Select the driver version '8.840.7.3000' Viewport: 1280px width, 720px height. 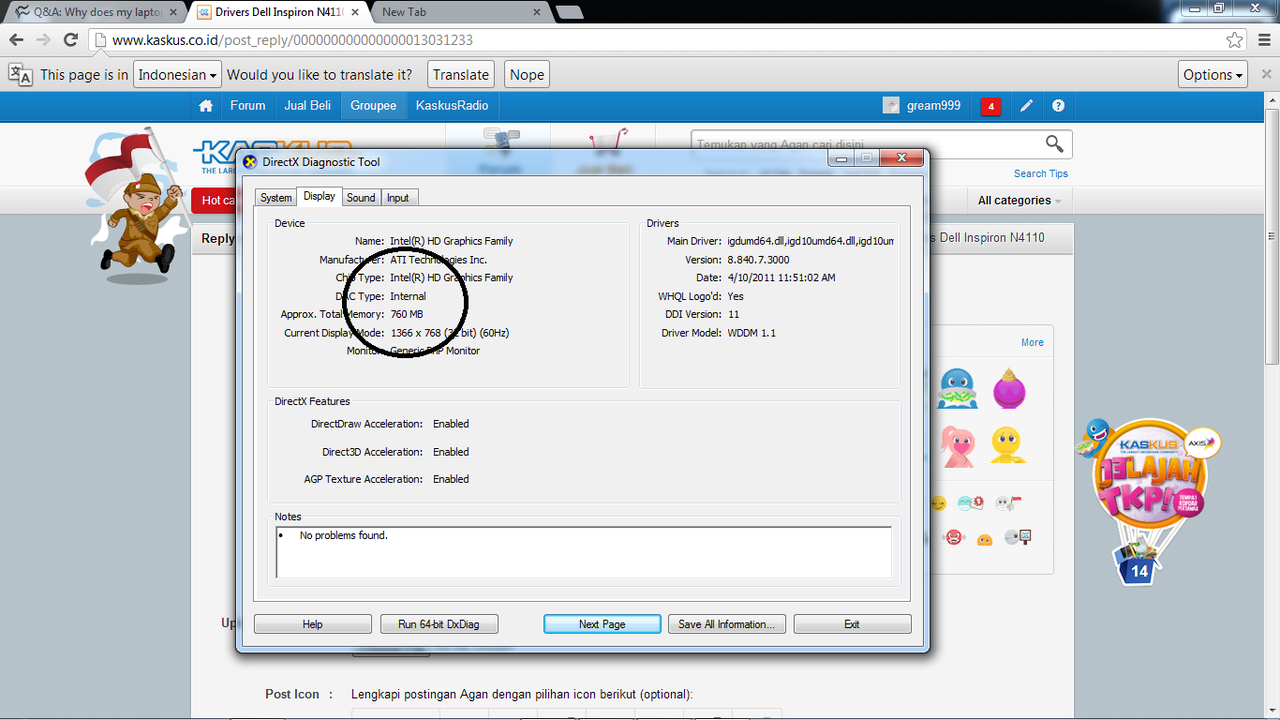tap(758, 260)
